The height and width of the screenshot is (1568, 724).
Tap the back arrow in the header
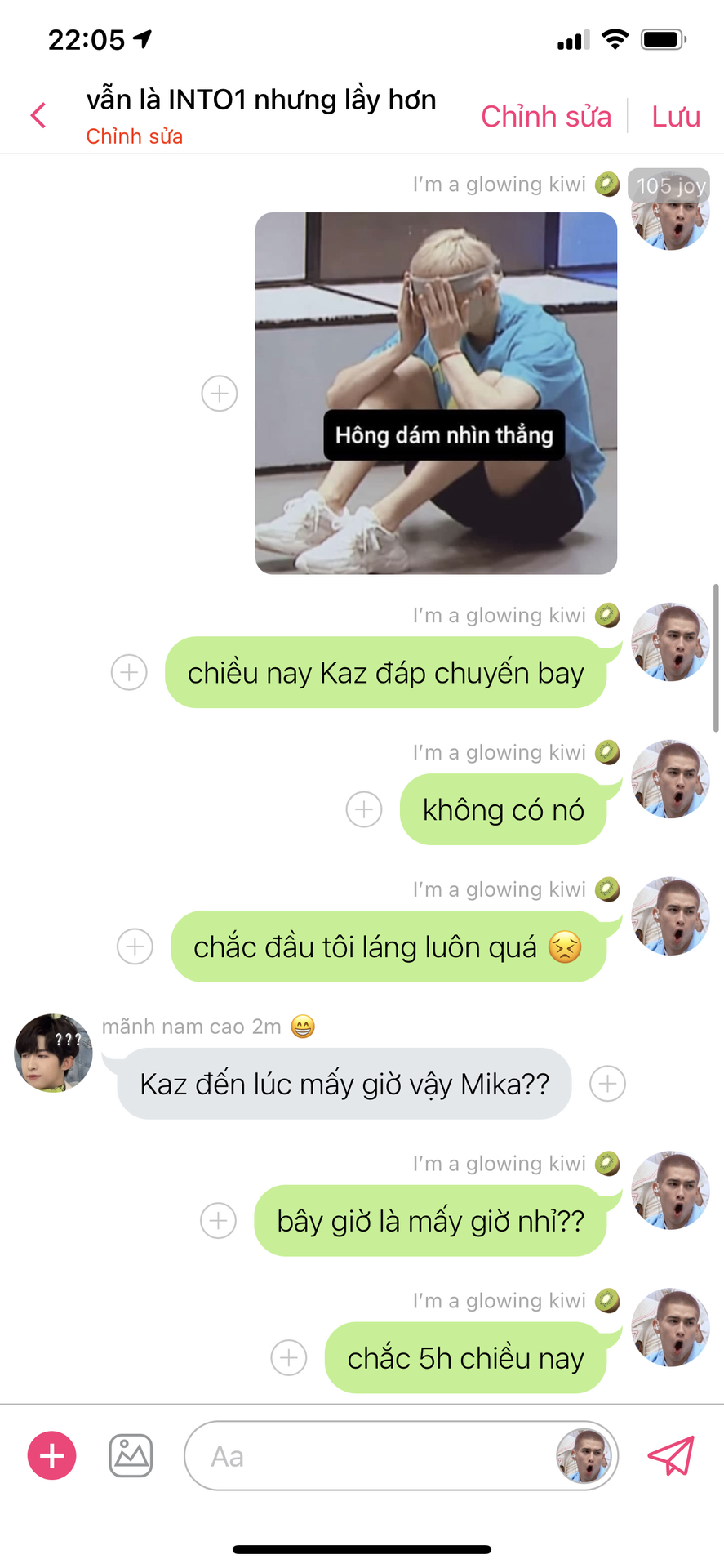pos(38,115)
